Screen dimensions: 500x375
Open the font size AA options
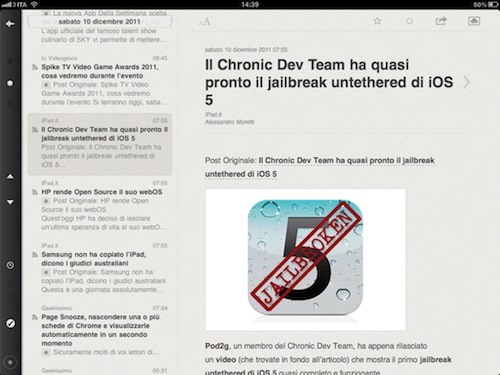[x=205, y=22]
